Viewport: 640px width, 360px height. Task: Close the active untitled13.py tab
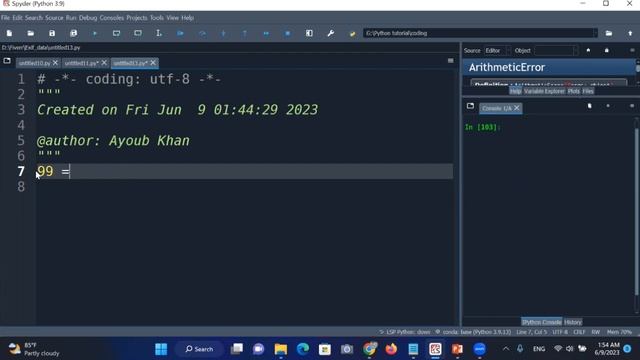click(x=153, y=63)
